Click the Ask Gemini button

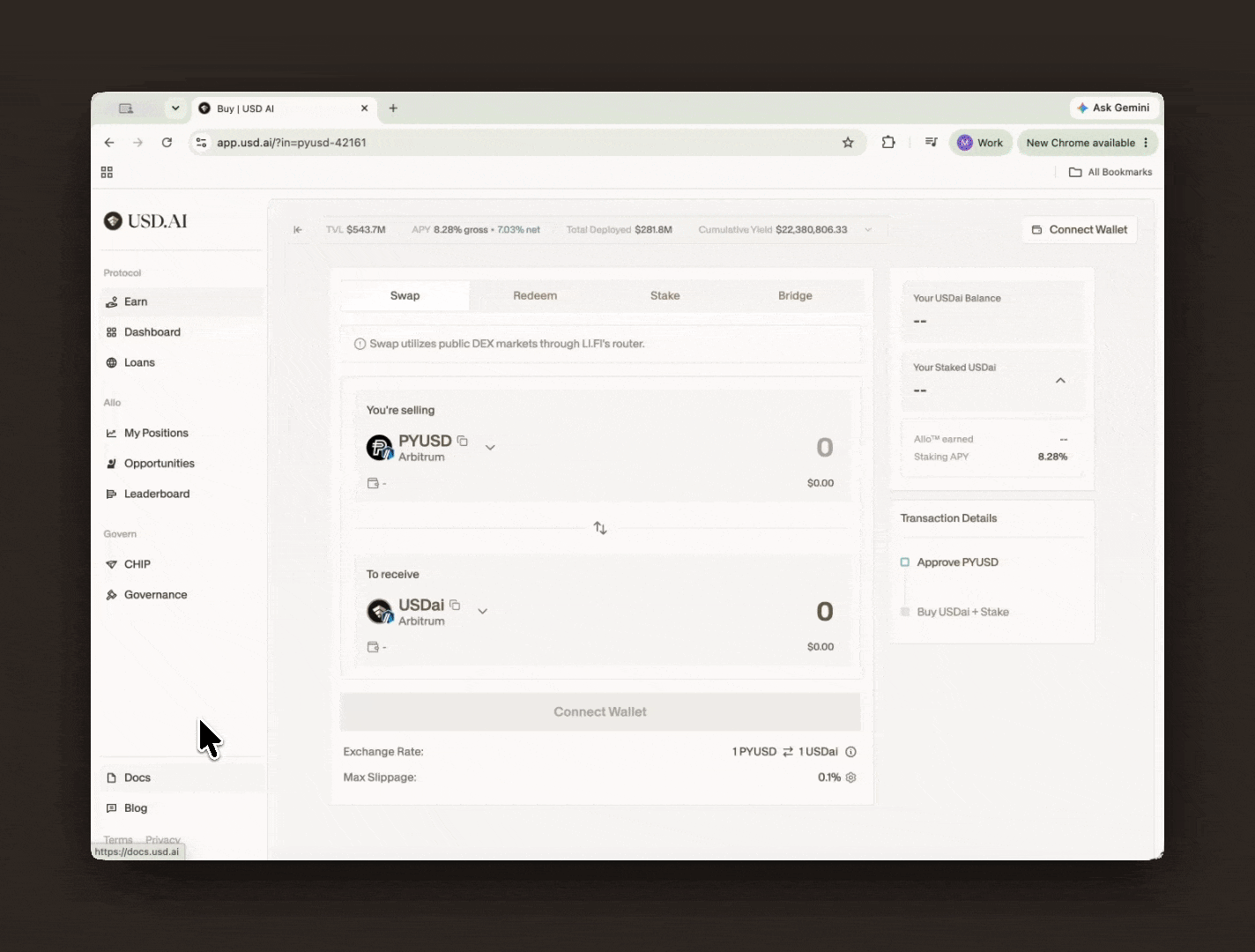(x=1113, y=108)
